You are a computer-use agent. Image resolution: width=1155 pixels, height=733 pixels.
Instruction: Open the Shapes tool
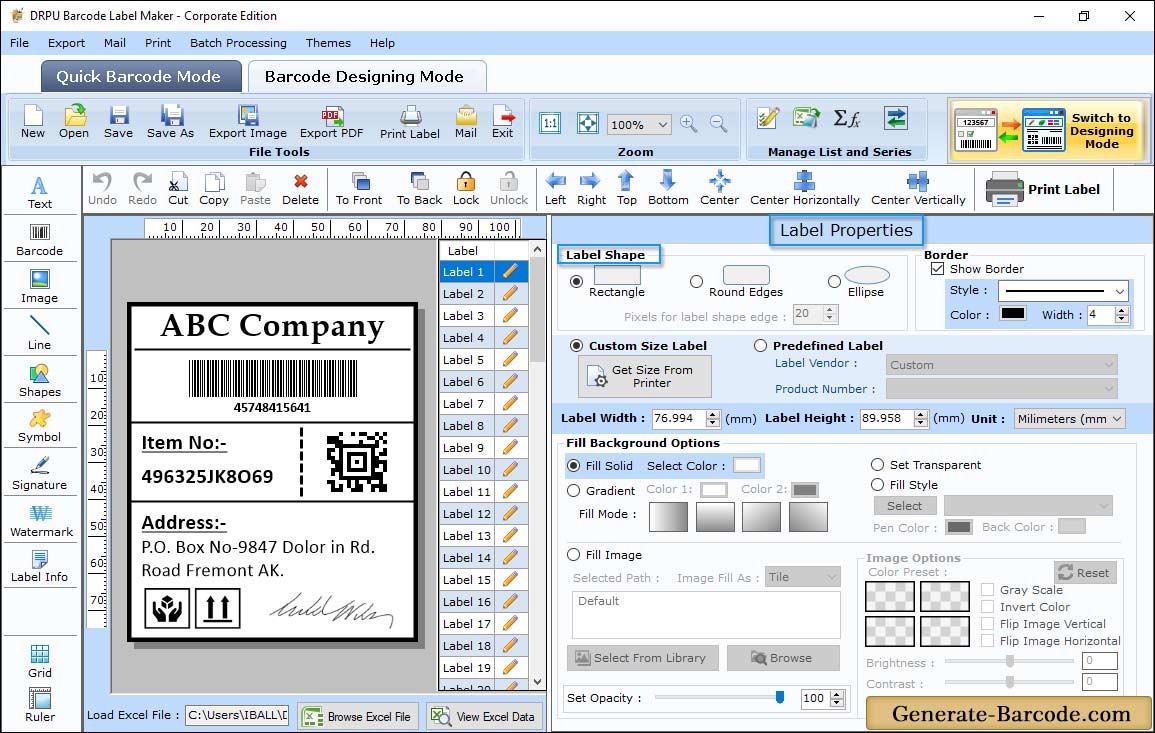(x=40, y=380)
